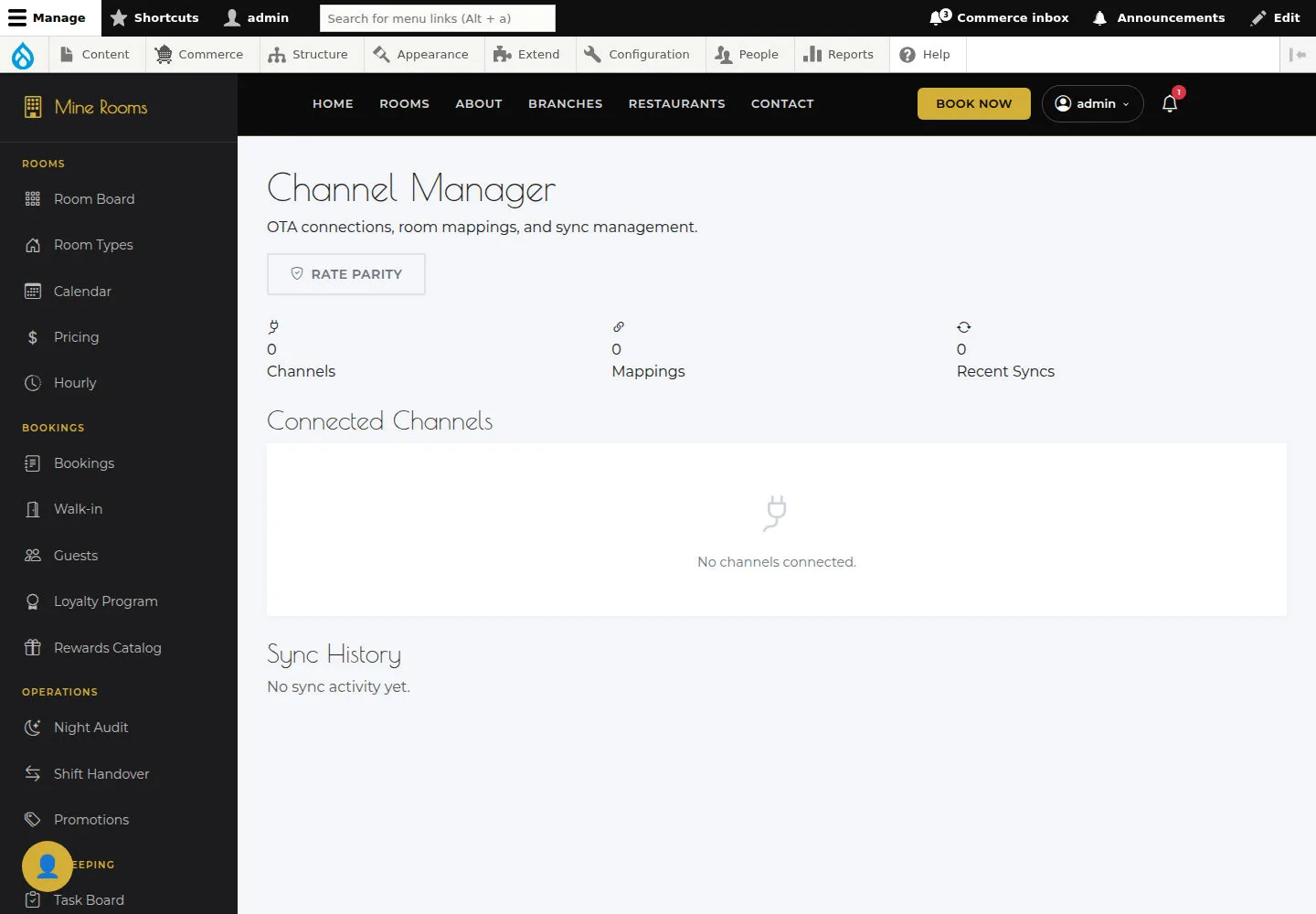Click the Promotions tag icon

[33, 820]
